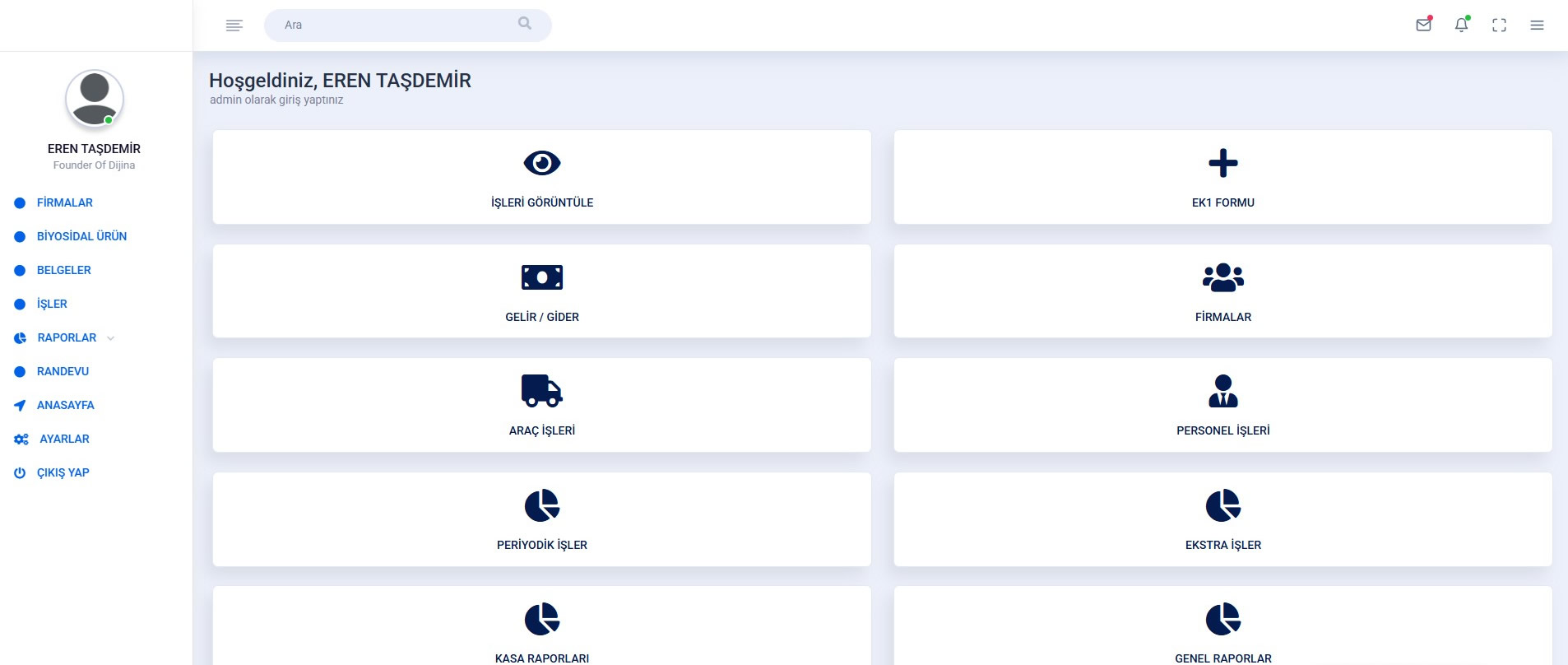Image resolution: width=1568 pixels, height=665 pixels.
Task: Open the Periyodik İşler report card
Action: pyautogui.click(x=542, y=519)
